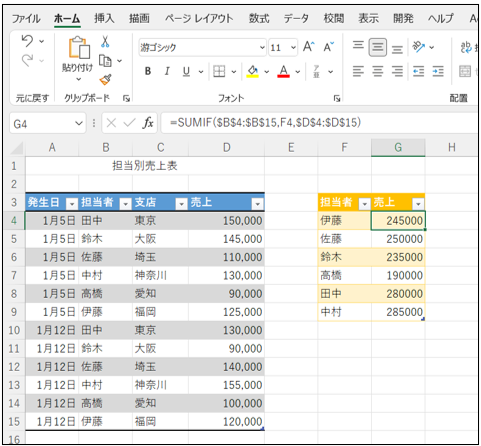This screenshot has height=446, width=481.
Task: Click the Merge cells icon
Action: 465,71
